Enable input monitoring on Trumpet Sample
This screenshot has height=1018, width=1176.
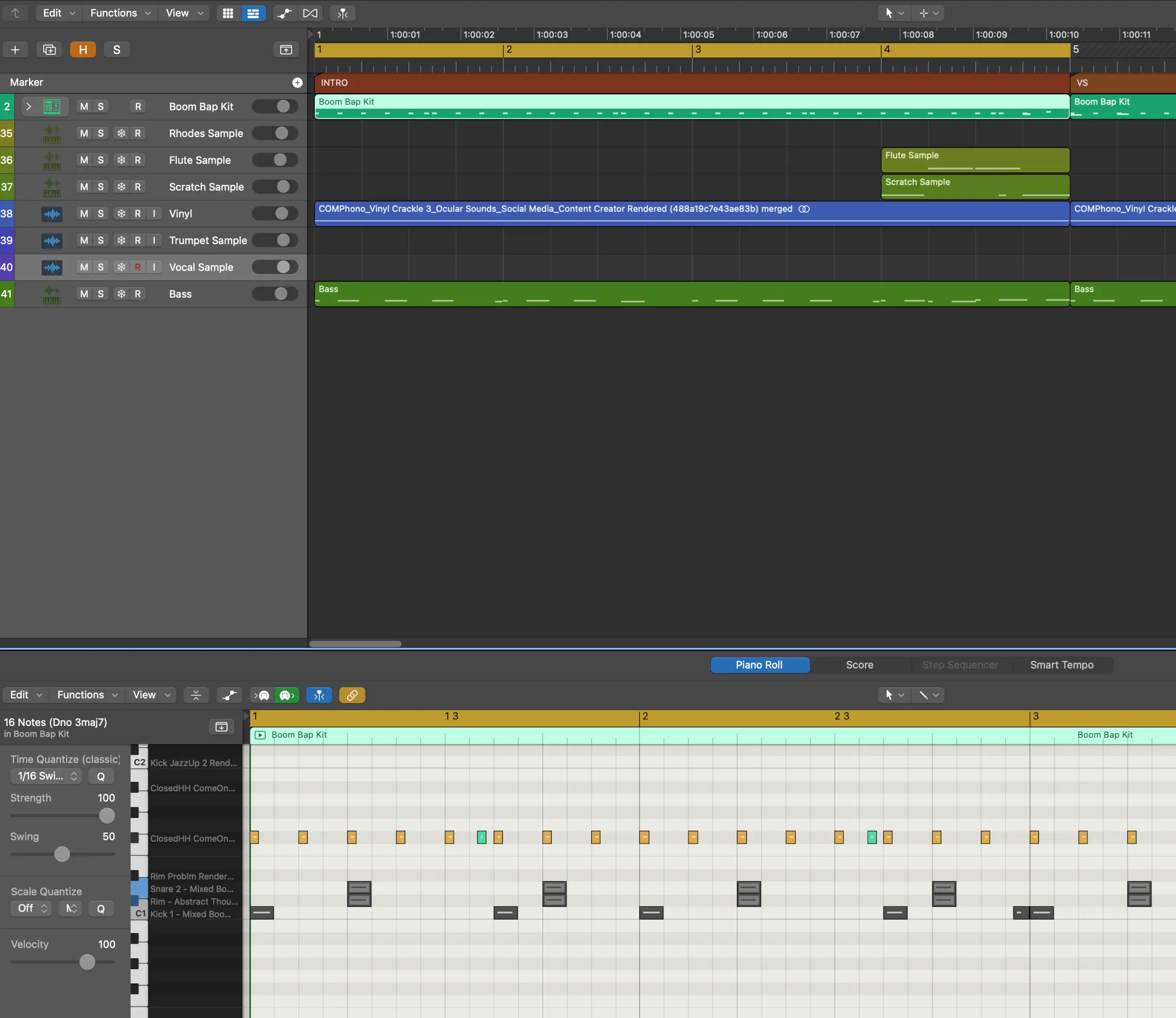click(154, 240)
